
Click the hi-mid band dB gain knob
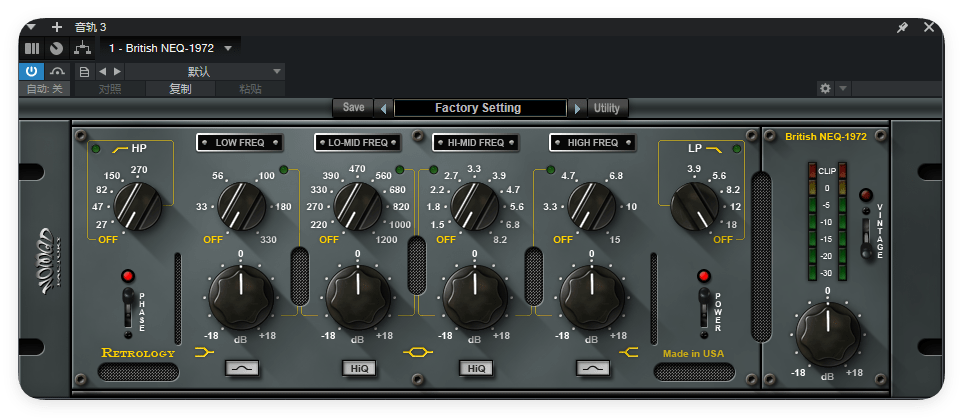click(475, 298)
